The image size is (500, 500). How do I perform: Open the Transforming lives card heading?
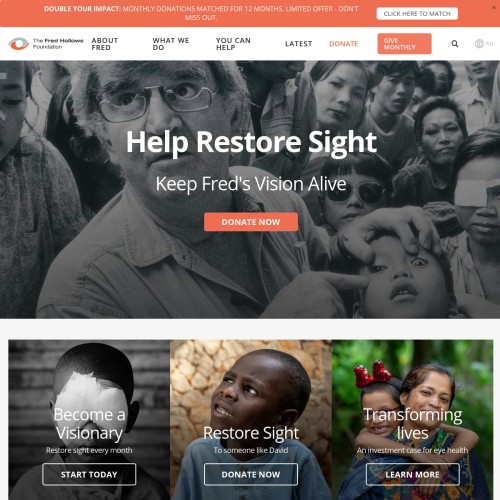click(x=412, y=424)
